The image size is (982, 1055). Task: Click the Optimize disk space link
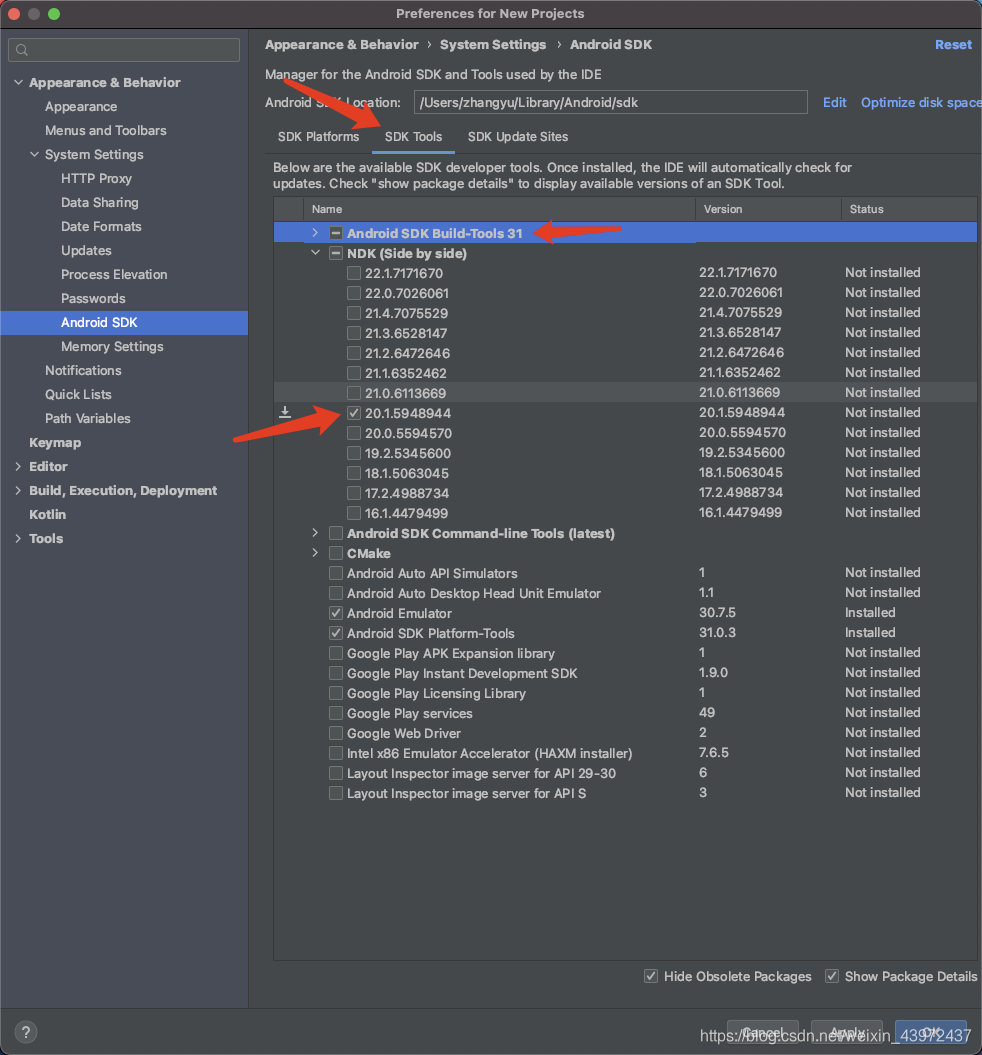point(921,102)
